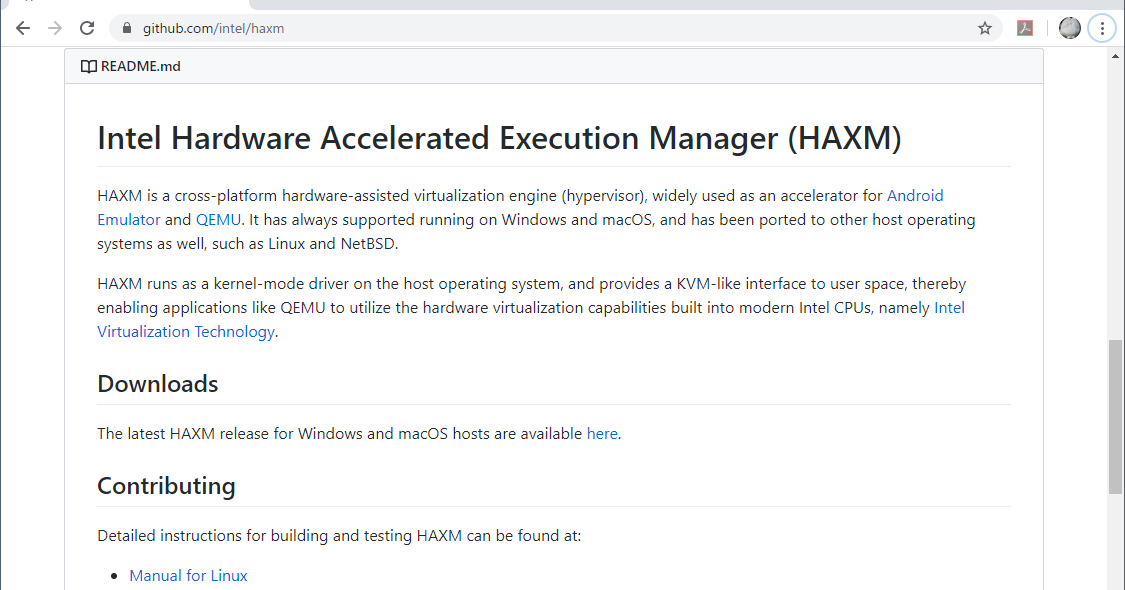
Task: Click the Intel Virtualization Technology link
Action: pyautogui.click(x=186, y=331)
